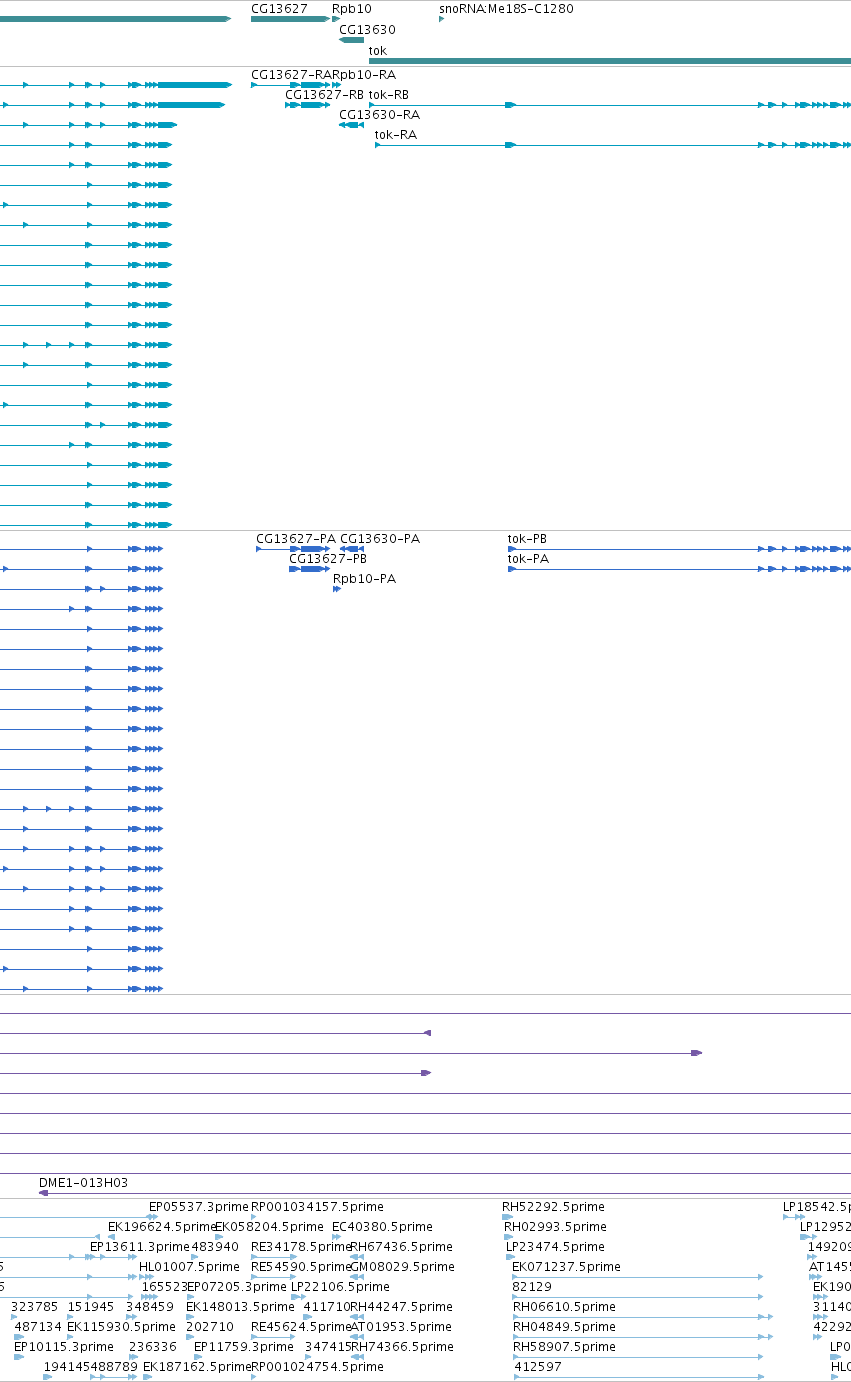Select EST EP07205.3prime

pos(236,1286)
